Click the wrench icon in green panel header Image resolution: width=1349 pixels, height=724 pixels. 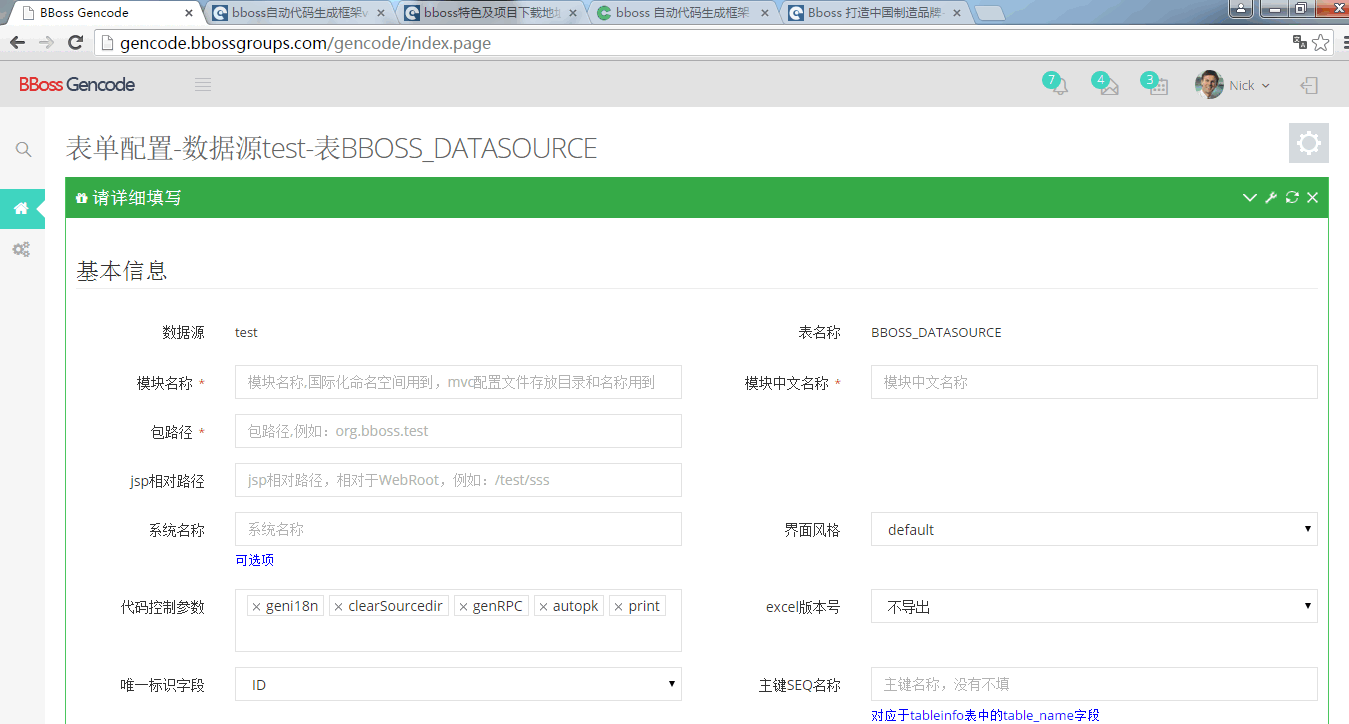(x=1271, y=198)
